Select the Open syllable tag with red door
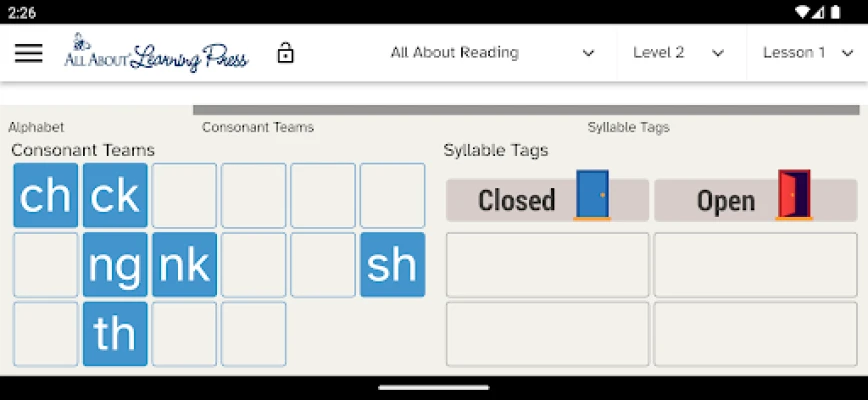 coord(755,200)
